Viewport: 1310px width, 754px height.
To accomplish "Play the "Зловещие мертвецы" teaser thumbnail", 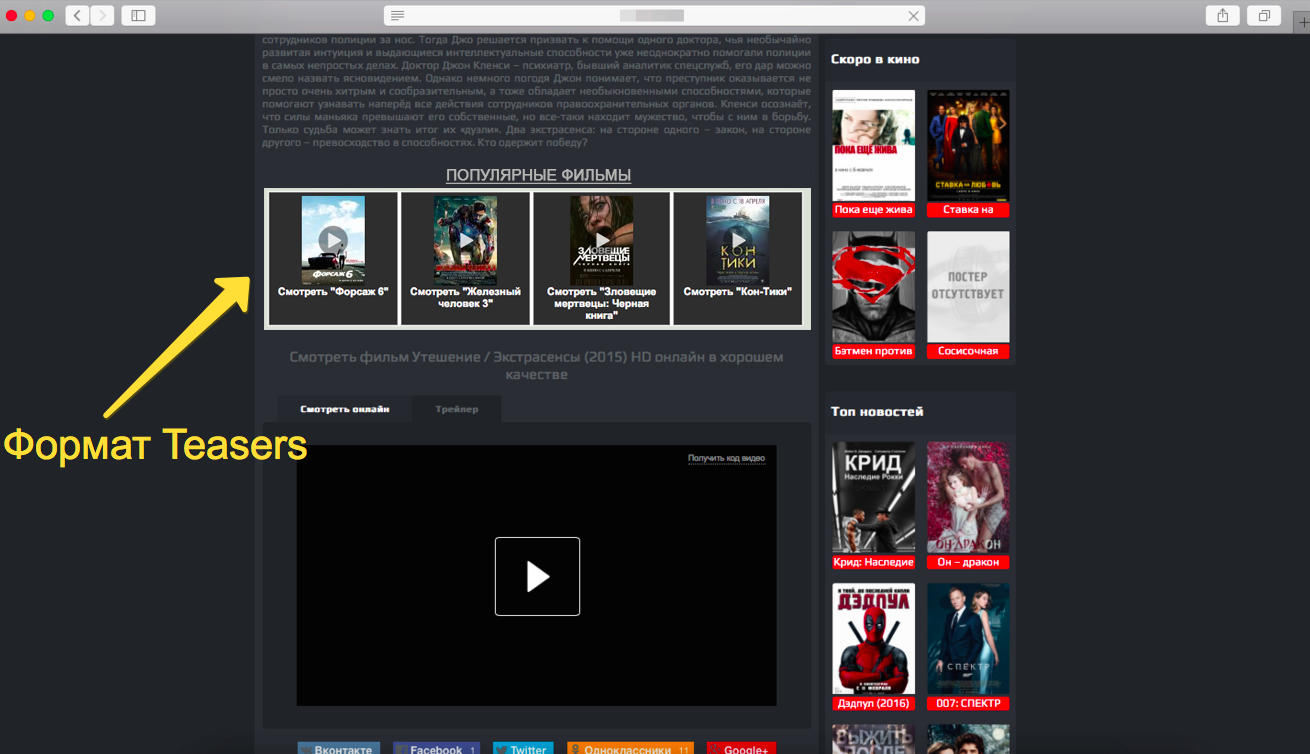I will [x=602, y=240].
